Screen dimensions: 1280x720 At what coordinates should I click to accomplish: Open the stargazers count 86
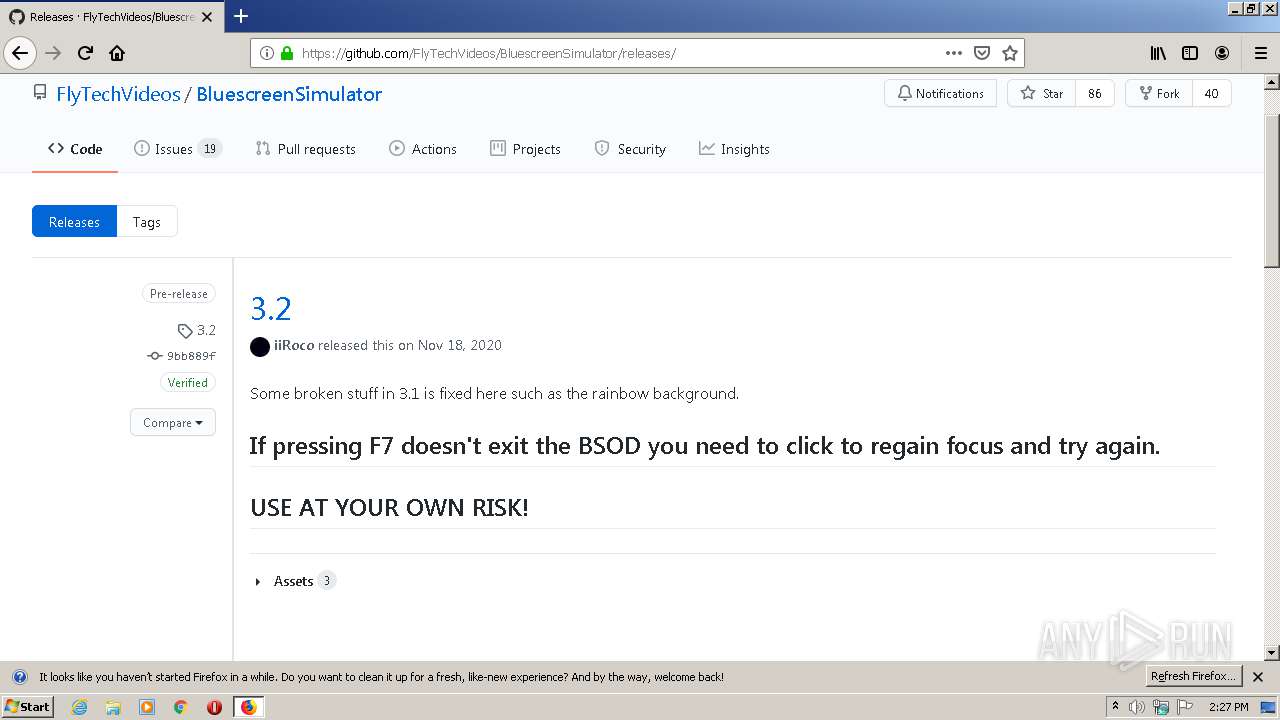[1095, 93]
